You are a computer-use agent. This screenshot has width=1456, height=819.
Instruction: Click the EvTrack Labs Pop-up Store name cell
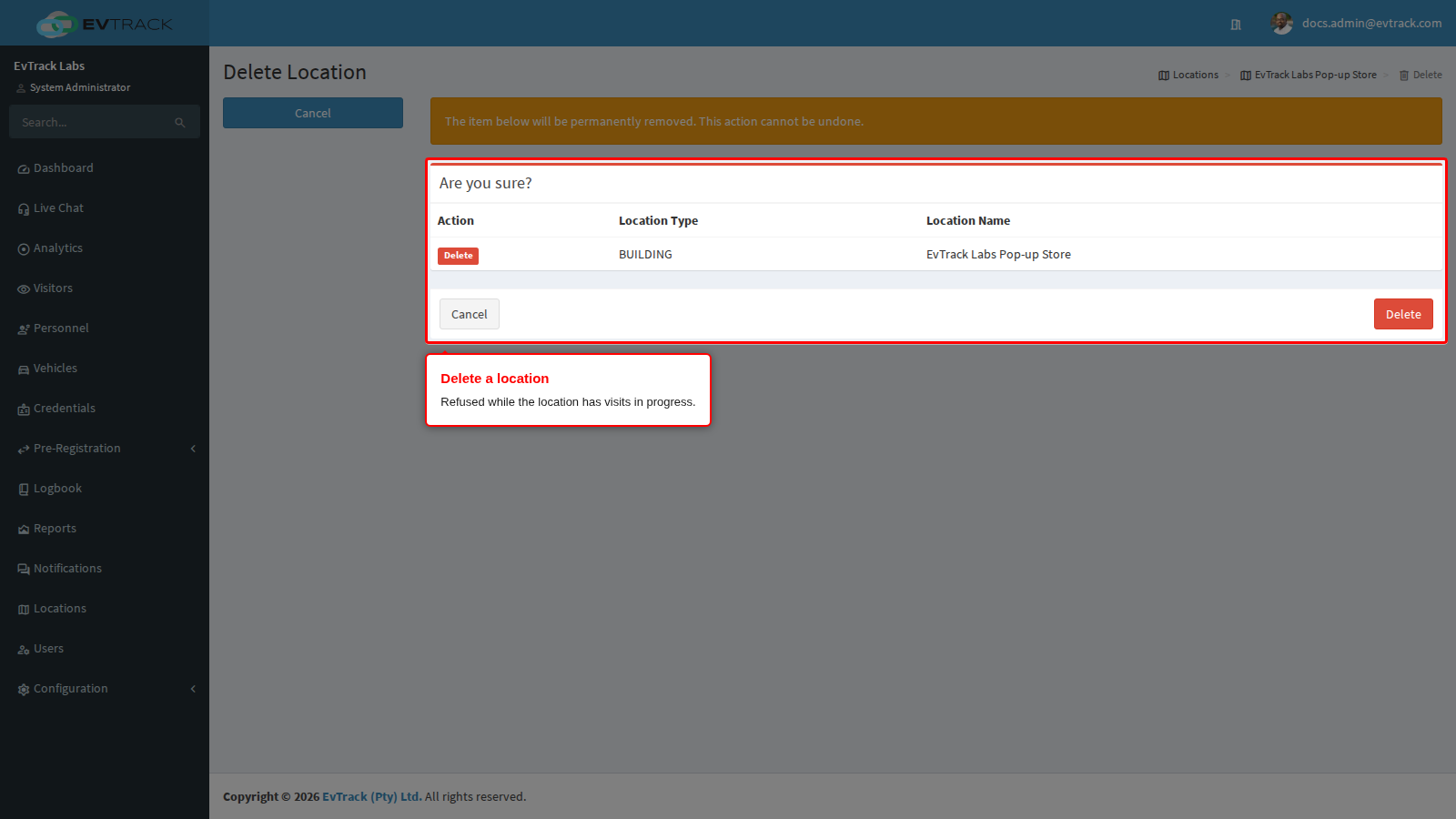point(998,255)
